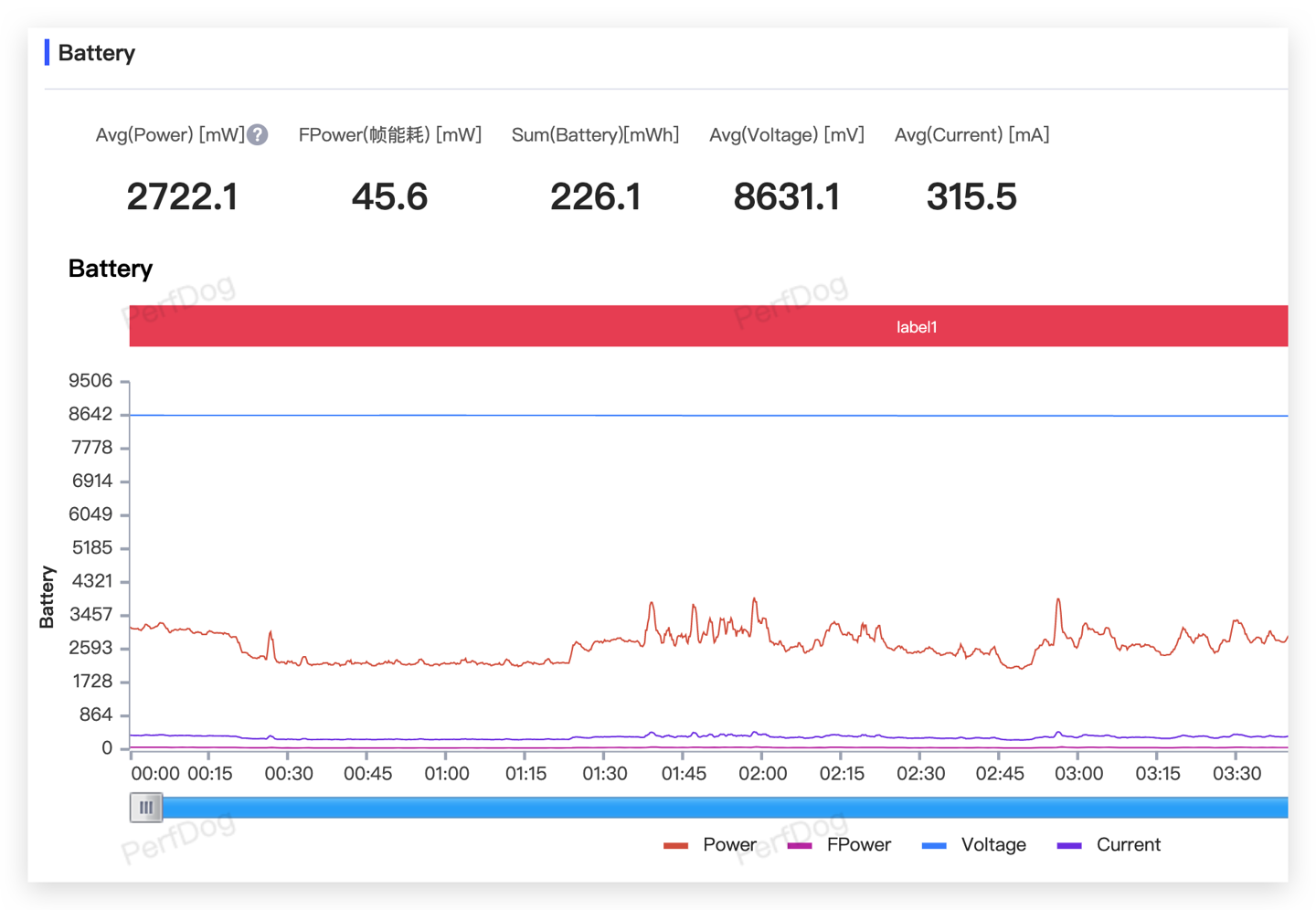Toggle the Current legend series

[1109, 845]
